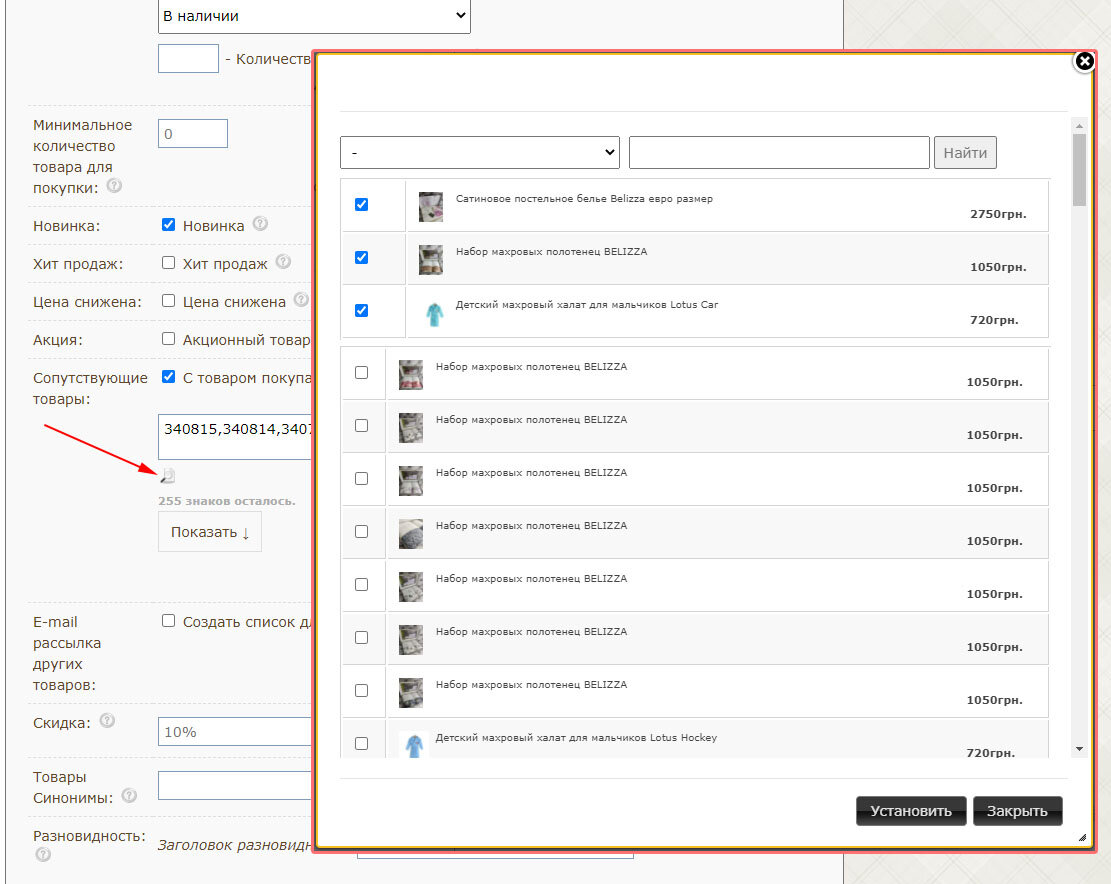Image resolution: width=1111 pixels, height=884 pixels.
Task: Enable the Хит продаж checkbox
Action: (169, 263)
